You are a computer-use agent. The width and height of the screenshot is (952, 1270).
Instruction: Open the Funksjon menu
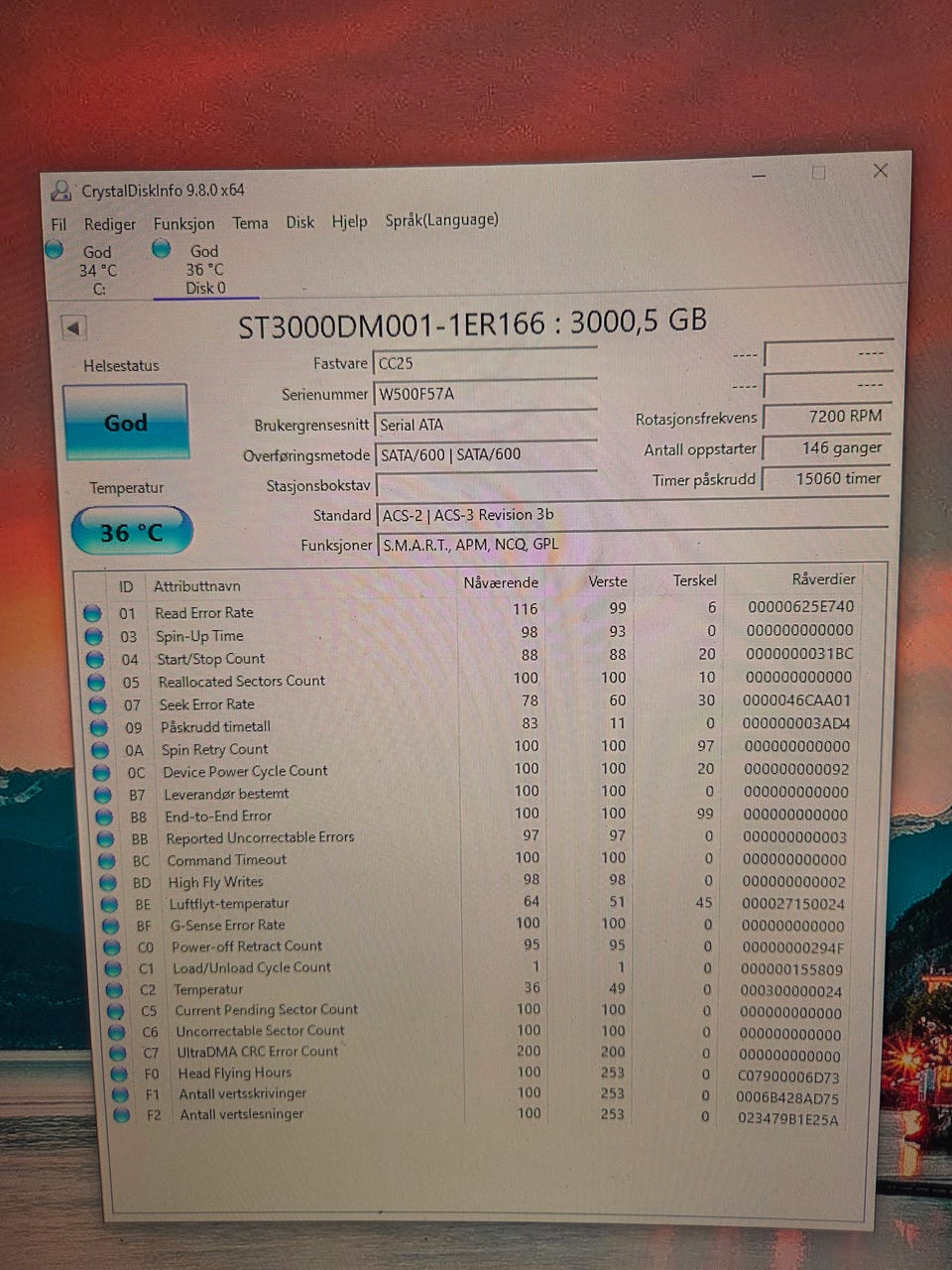point(183,223)
